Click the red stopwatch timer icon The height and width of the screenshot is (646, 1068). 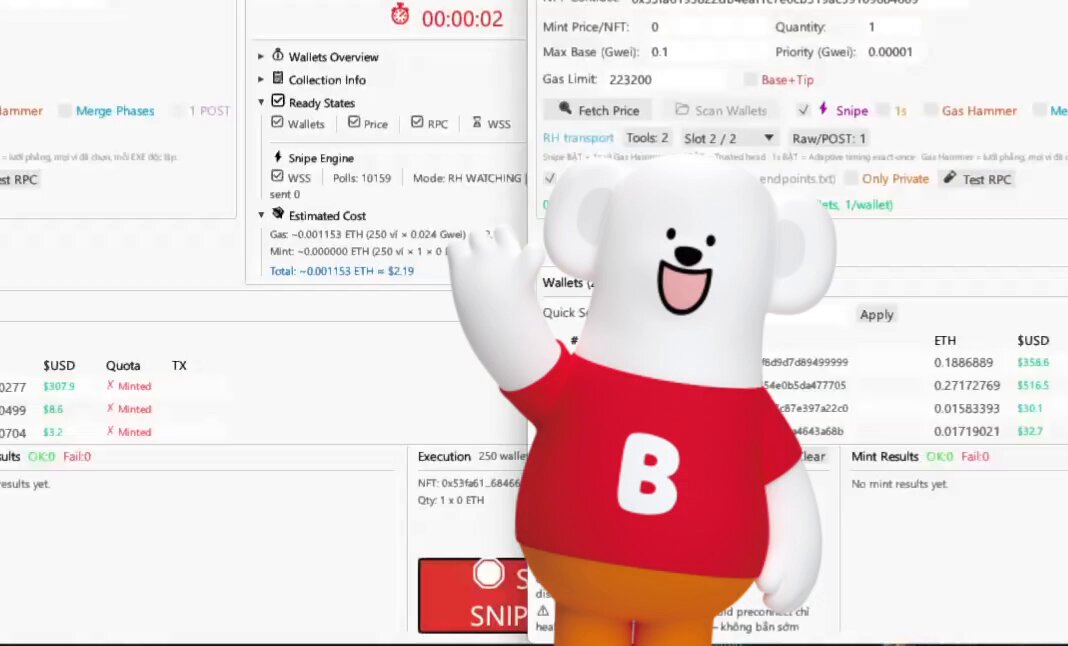[400, 14]
